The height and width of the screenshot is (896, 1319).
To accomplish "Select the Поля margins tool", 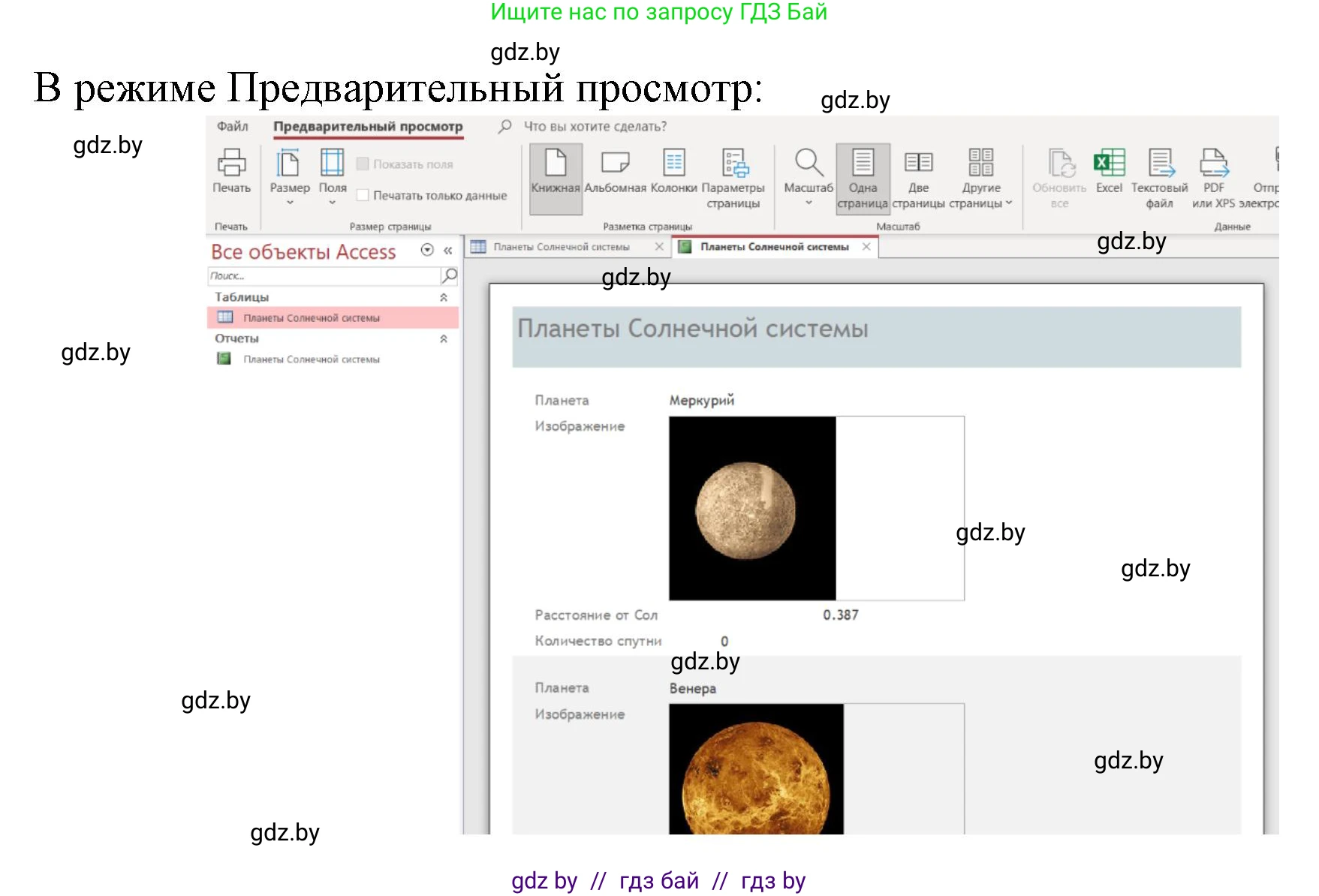I will 333,176.
